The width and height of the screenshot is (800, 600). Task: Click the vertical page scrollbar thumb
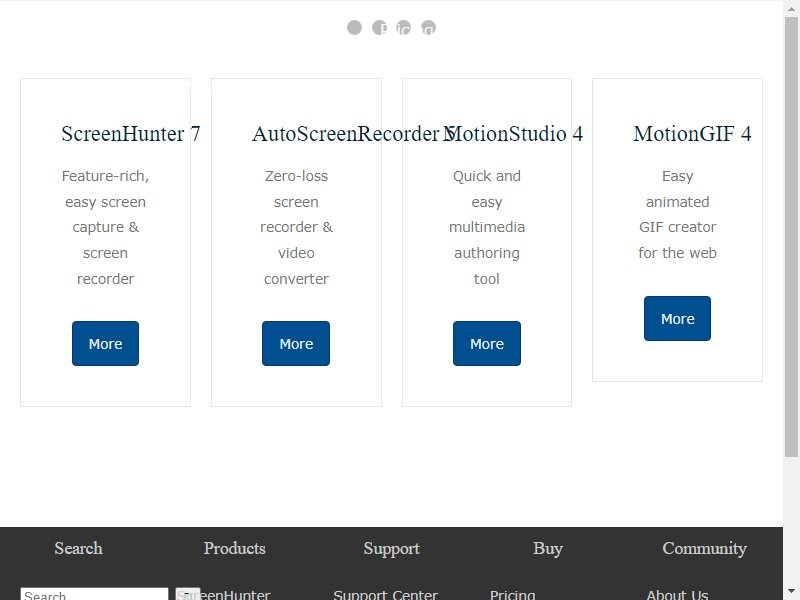click(791, 237)
